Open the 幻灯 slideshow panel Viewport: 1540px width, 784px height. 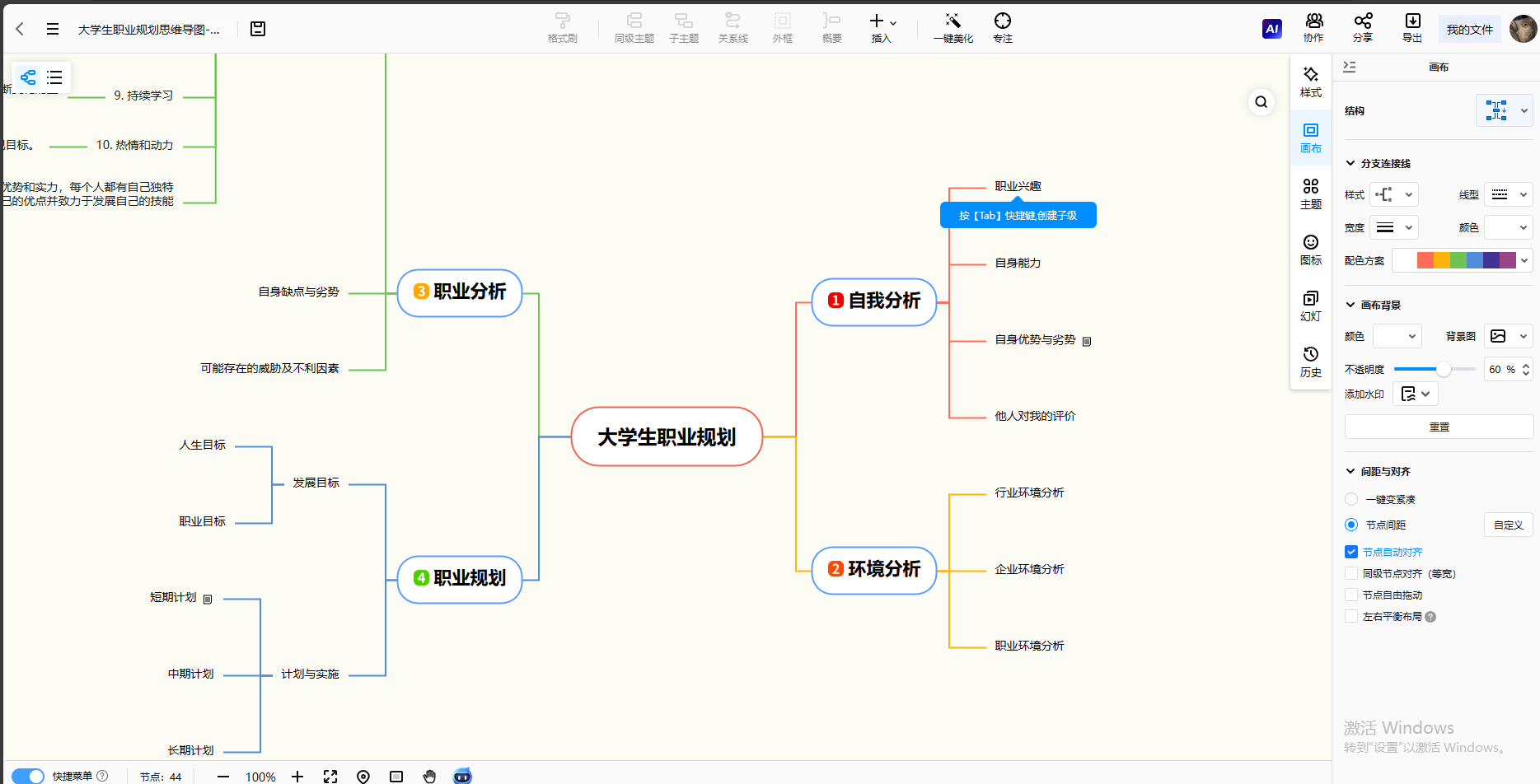coord(1310,306)
